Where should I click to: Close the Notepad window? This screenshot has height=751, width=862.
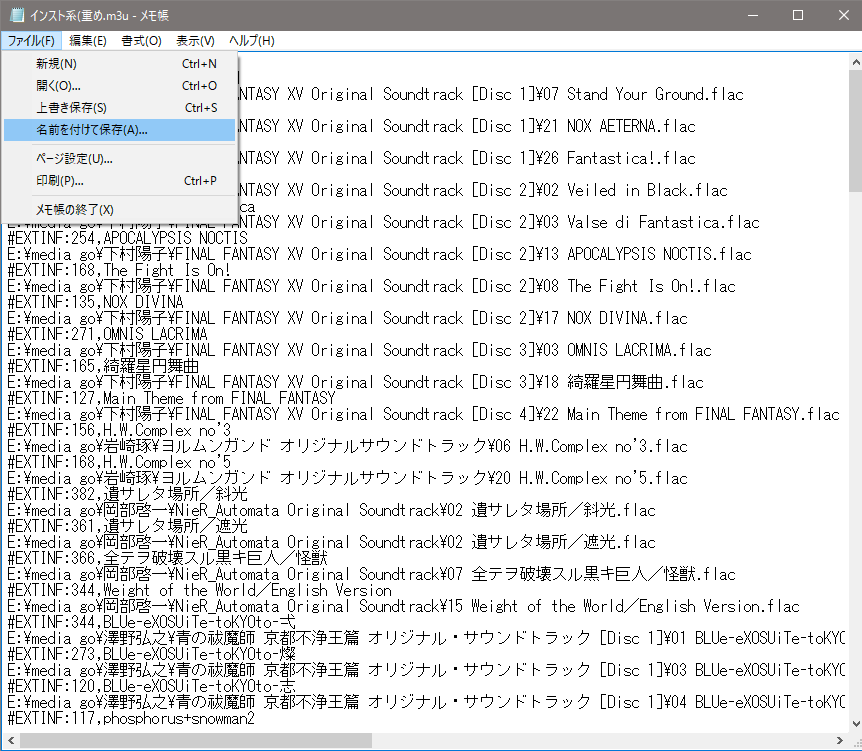843,15
